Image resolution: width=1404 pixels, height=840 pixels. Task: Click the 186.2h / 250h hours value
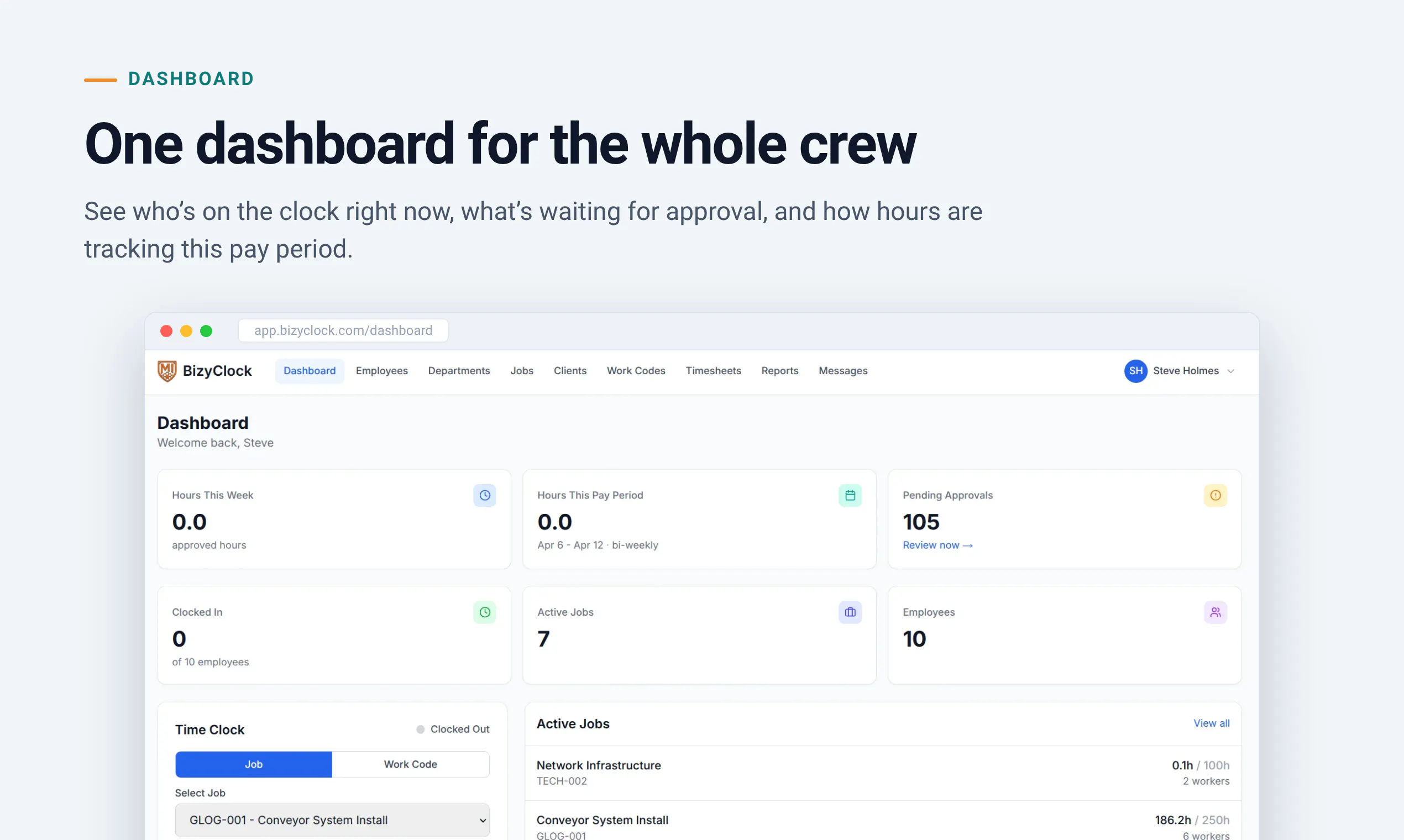coord(1192,820)
